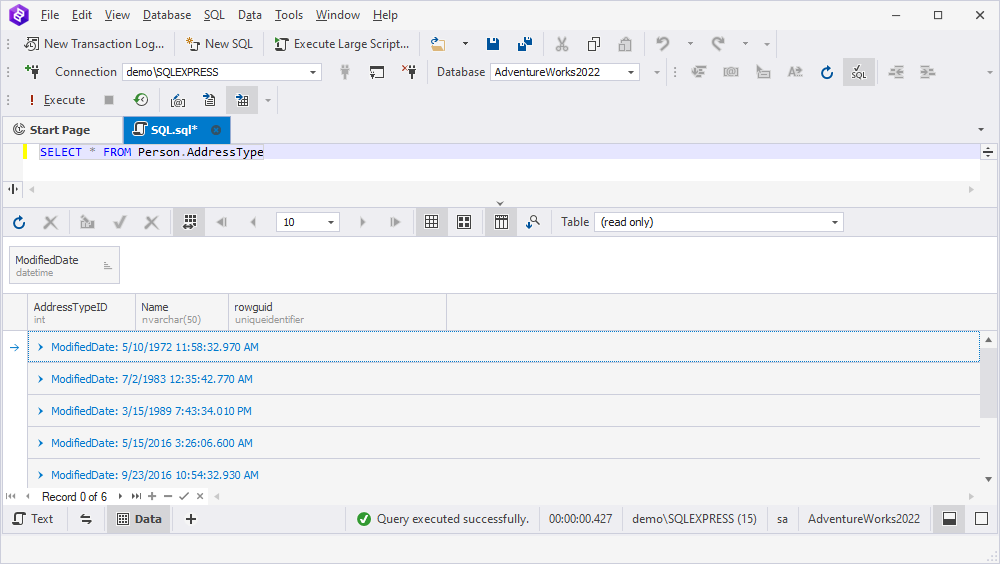This screenshot has height=564, width=1000.
Task: Switch to the Start Page tab
Action: point(60,130)
